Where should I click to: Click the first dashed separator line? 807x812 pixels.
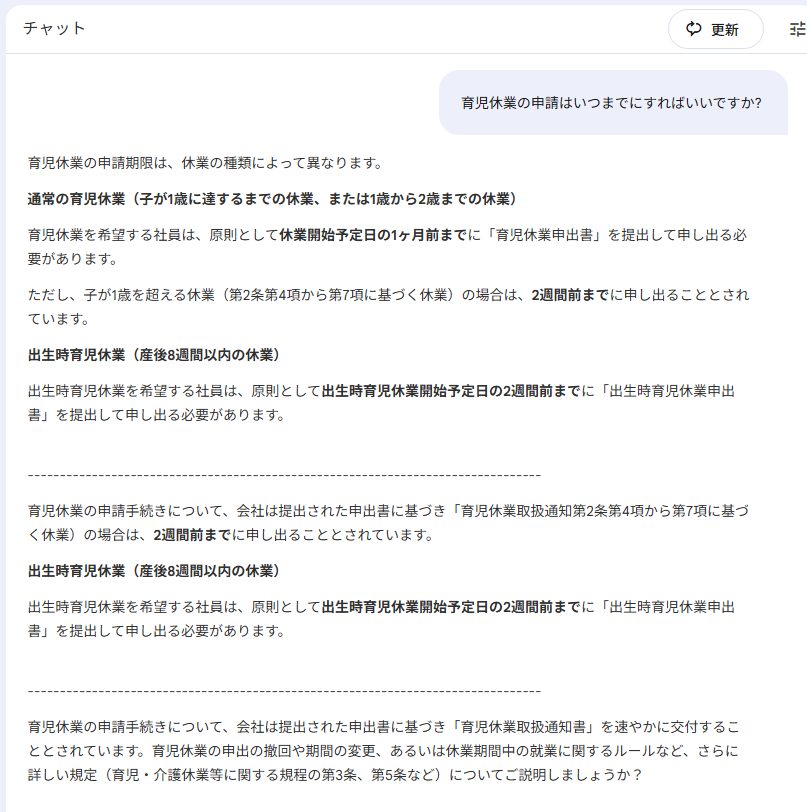[x=284, y=475]
